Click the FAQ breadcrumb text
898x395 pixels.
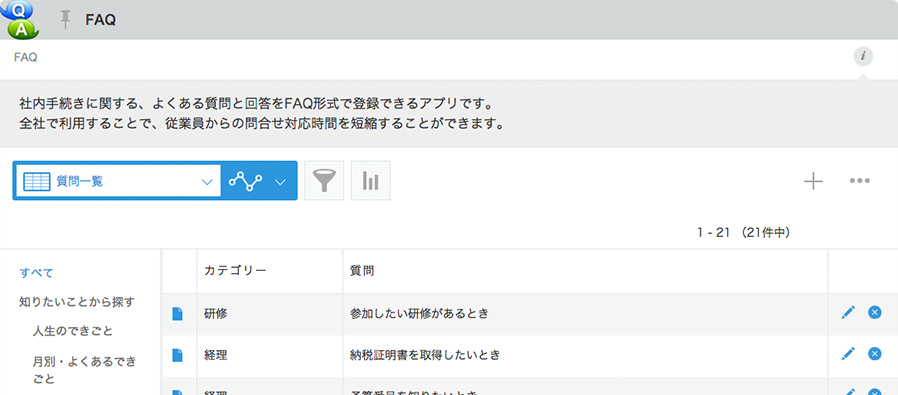(x=26, y=57)
